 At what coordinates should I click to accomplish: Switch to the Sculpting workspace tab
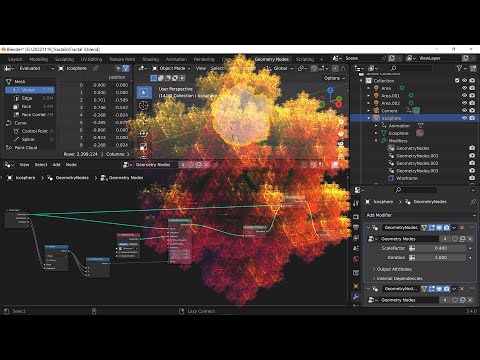pyautogui.click(x=64, y=59)
